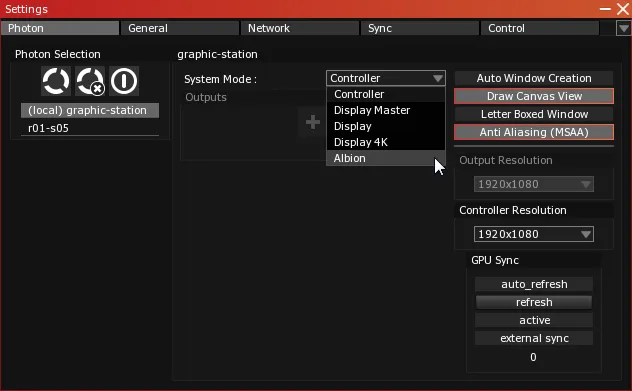
Task: Disable Draw Canvas View
Action: (534, 96)
